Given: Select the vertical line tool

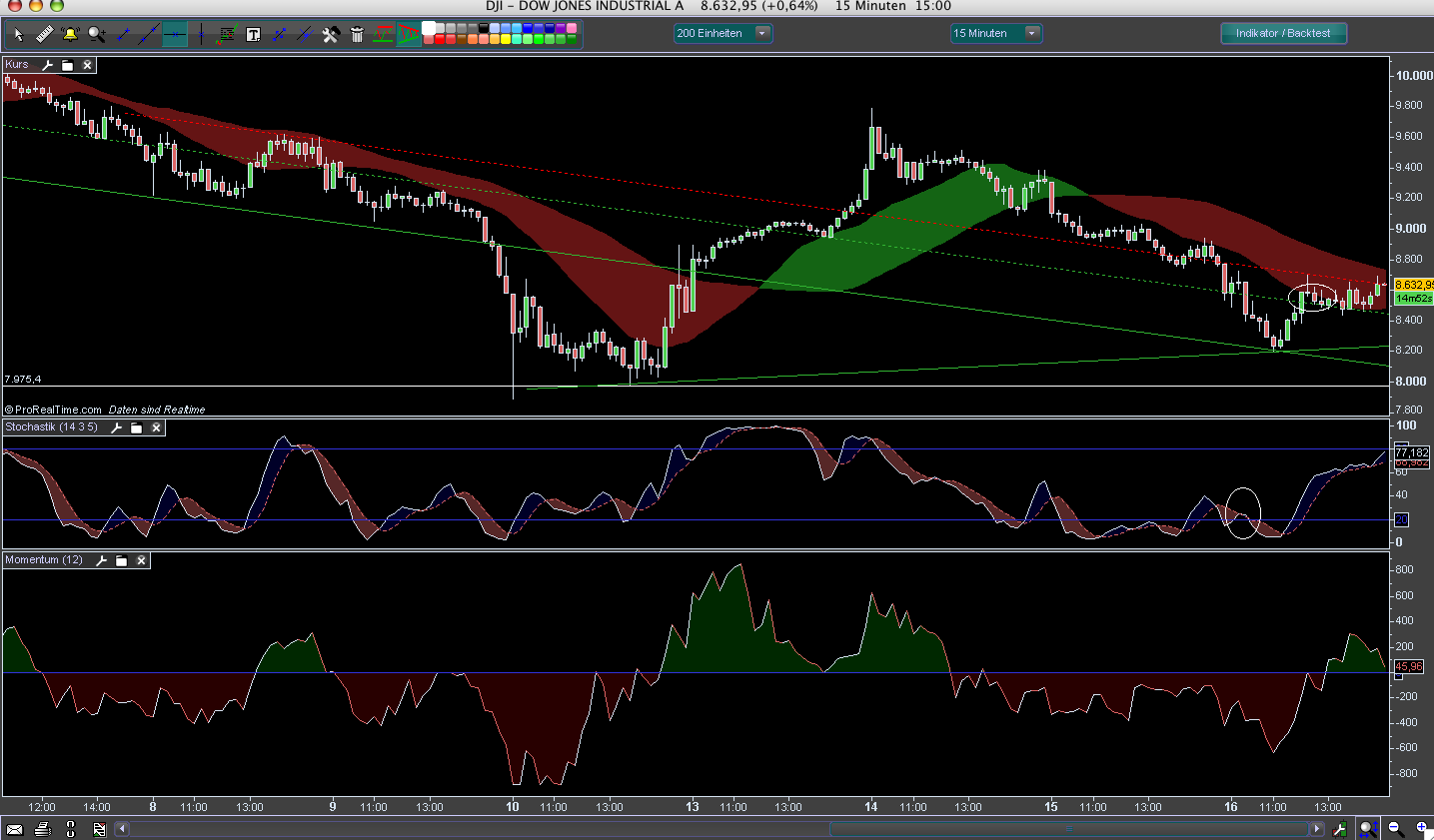Looking at the screenshot, I should (x=201, y=34).
